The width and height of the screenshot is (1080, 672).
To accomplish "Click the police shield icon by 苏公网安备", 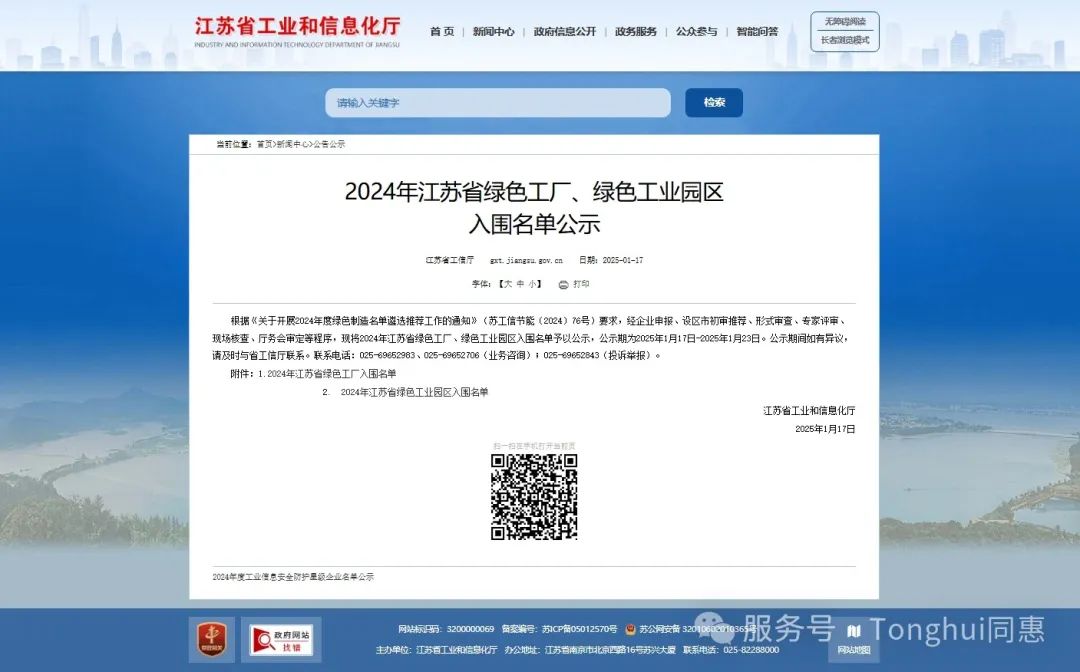I will 630,629.
